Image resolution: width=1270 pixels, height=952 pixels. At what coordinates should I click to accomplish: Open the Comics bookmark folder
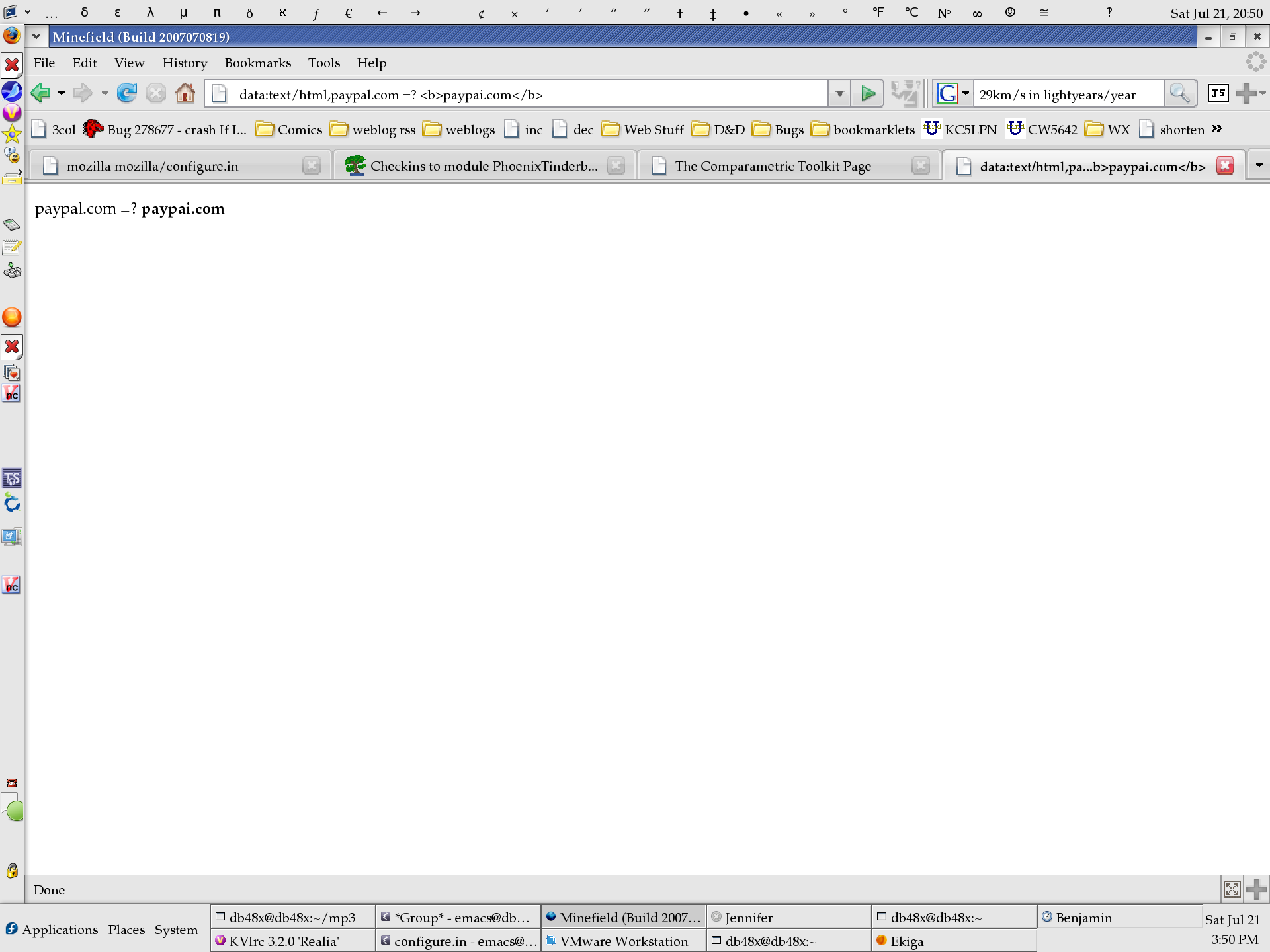(x=289, y=129)
